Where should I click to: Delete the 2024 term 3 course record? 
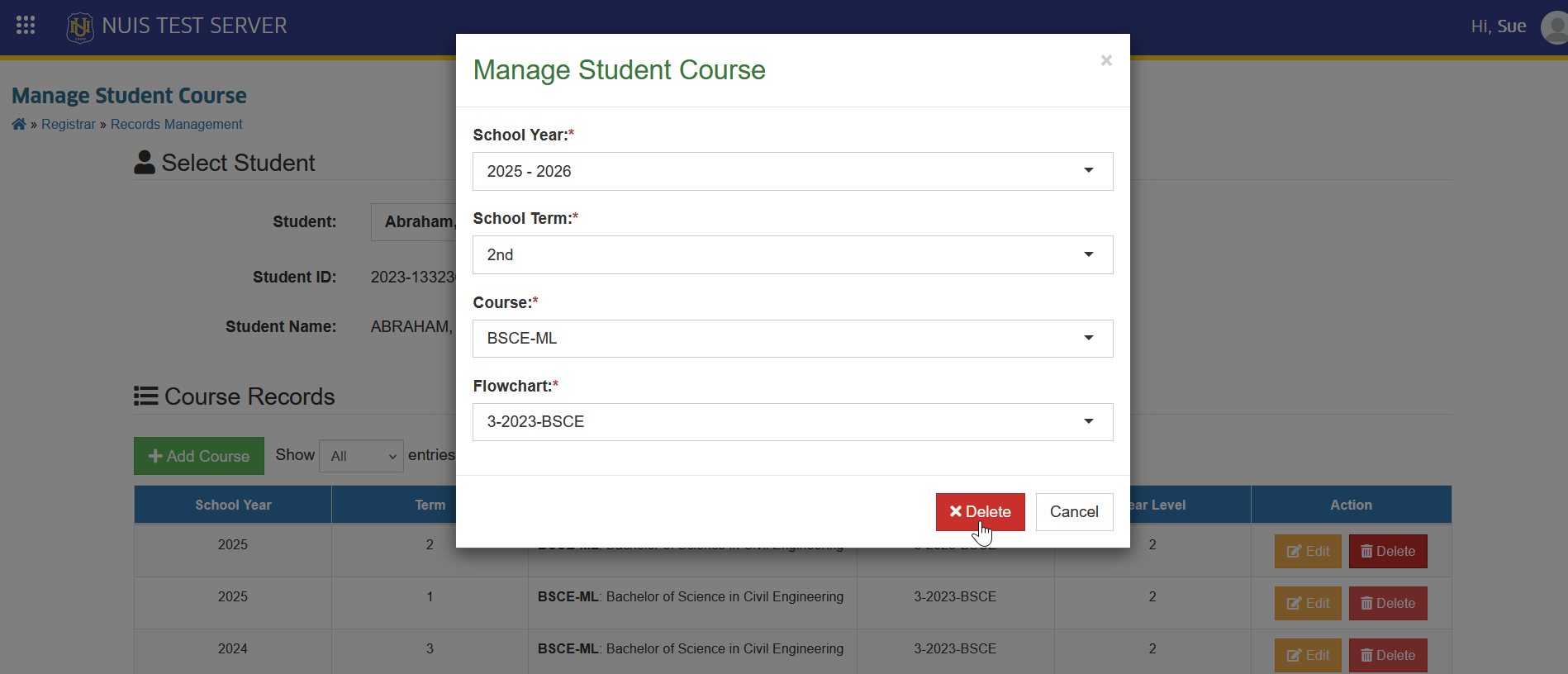tap(1388, 656)
